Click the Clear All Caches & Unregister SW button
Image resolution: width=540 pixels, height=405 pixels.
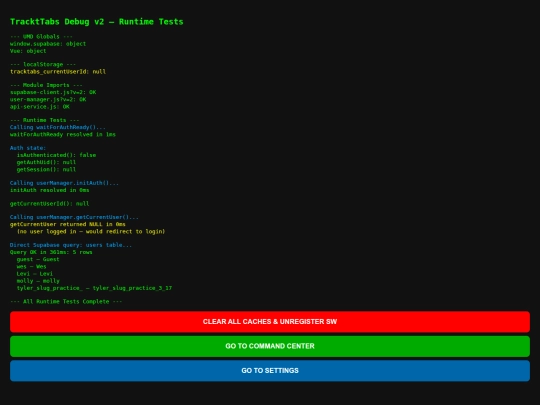click(x=270, y=322)
